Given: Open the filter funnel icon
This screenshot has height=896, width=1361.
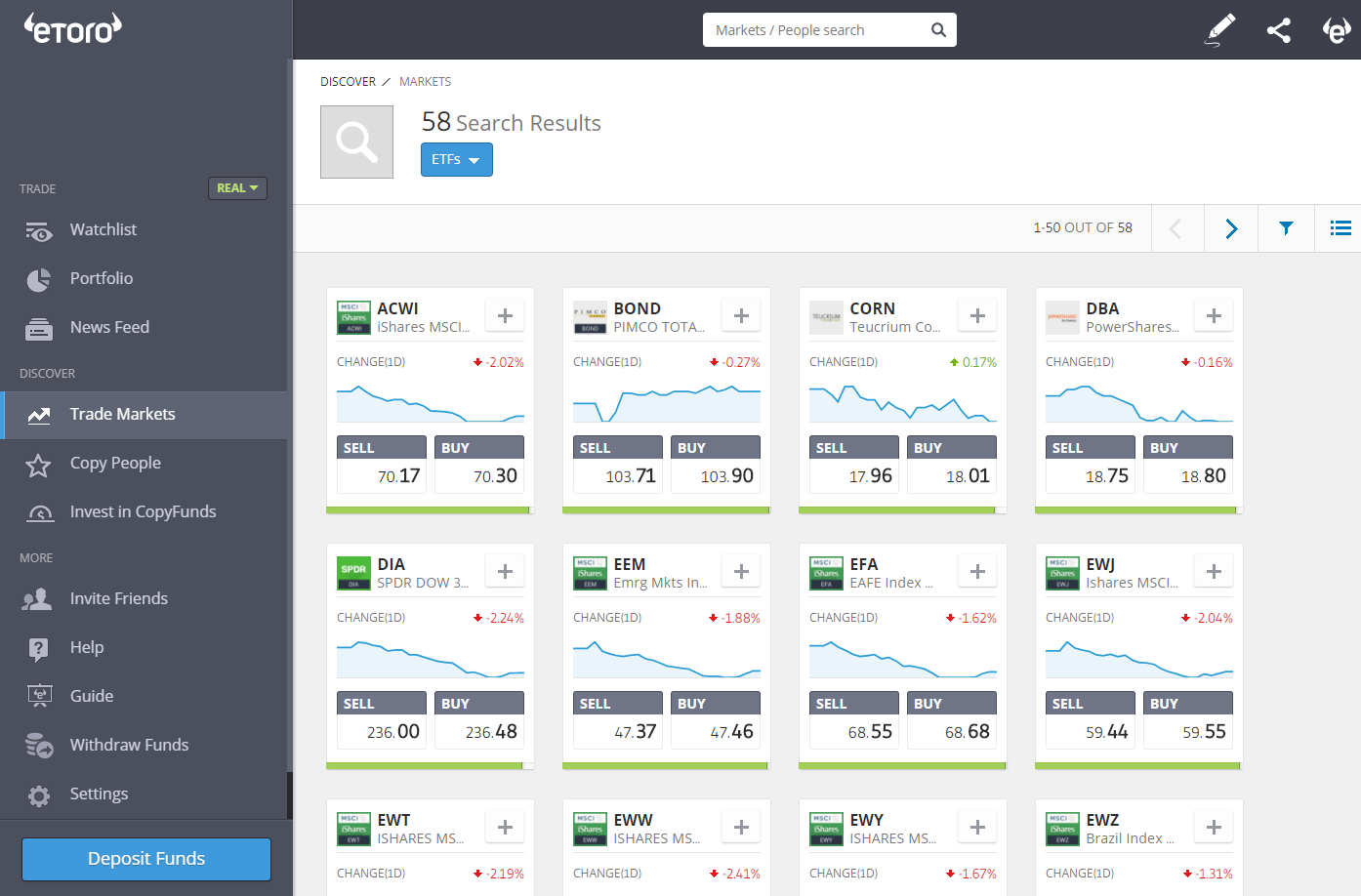Looking at the screenshot, I should (x=1286, y=228).
